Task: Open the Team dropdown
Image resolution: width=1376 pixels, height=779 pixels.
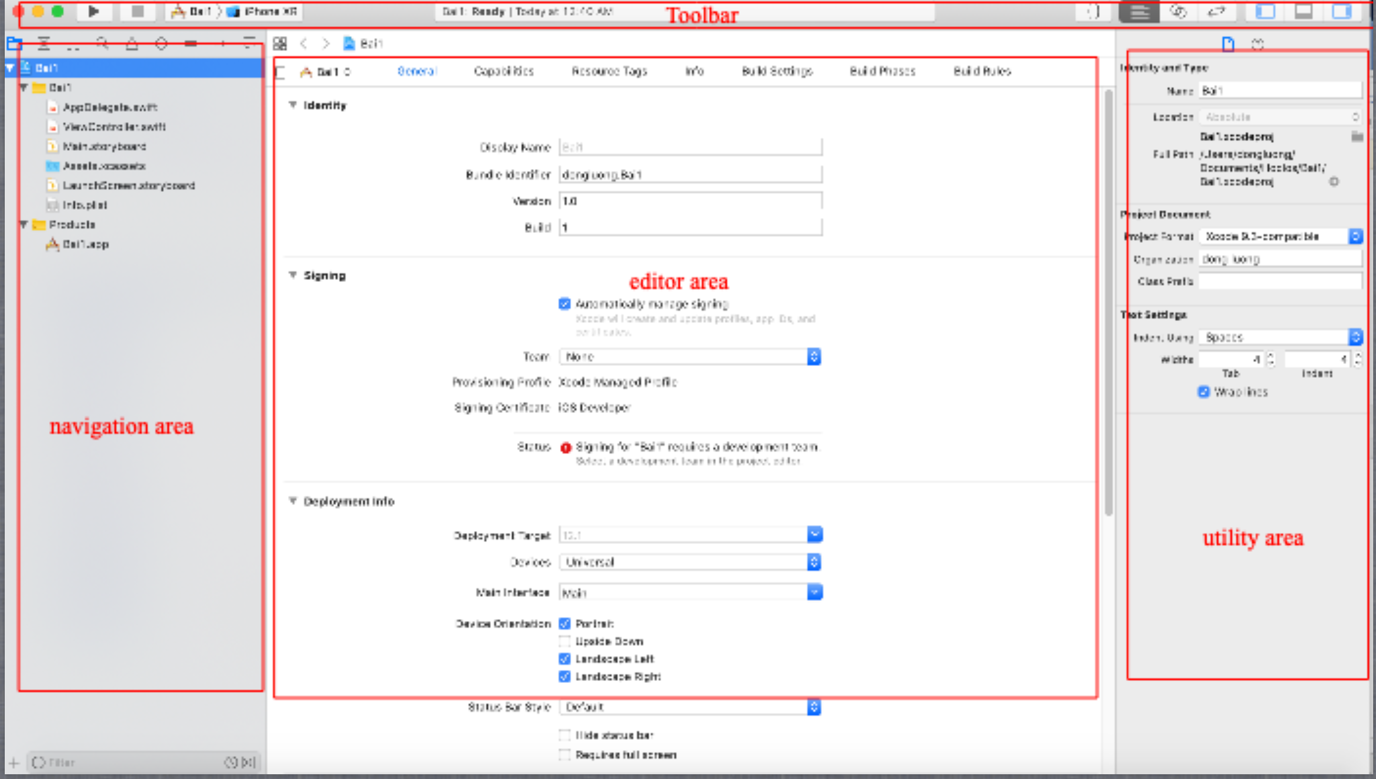Action: tap(814, 356)
